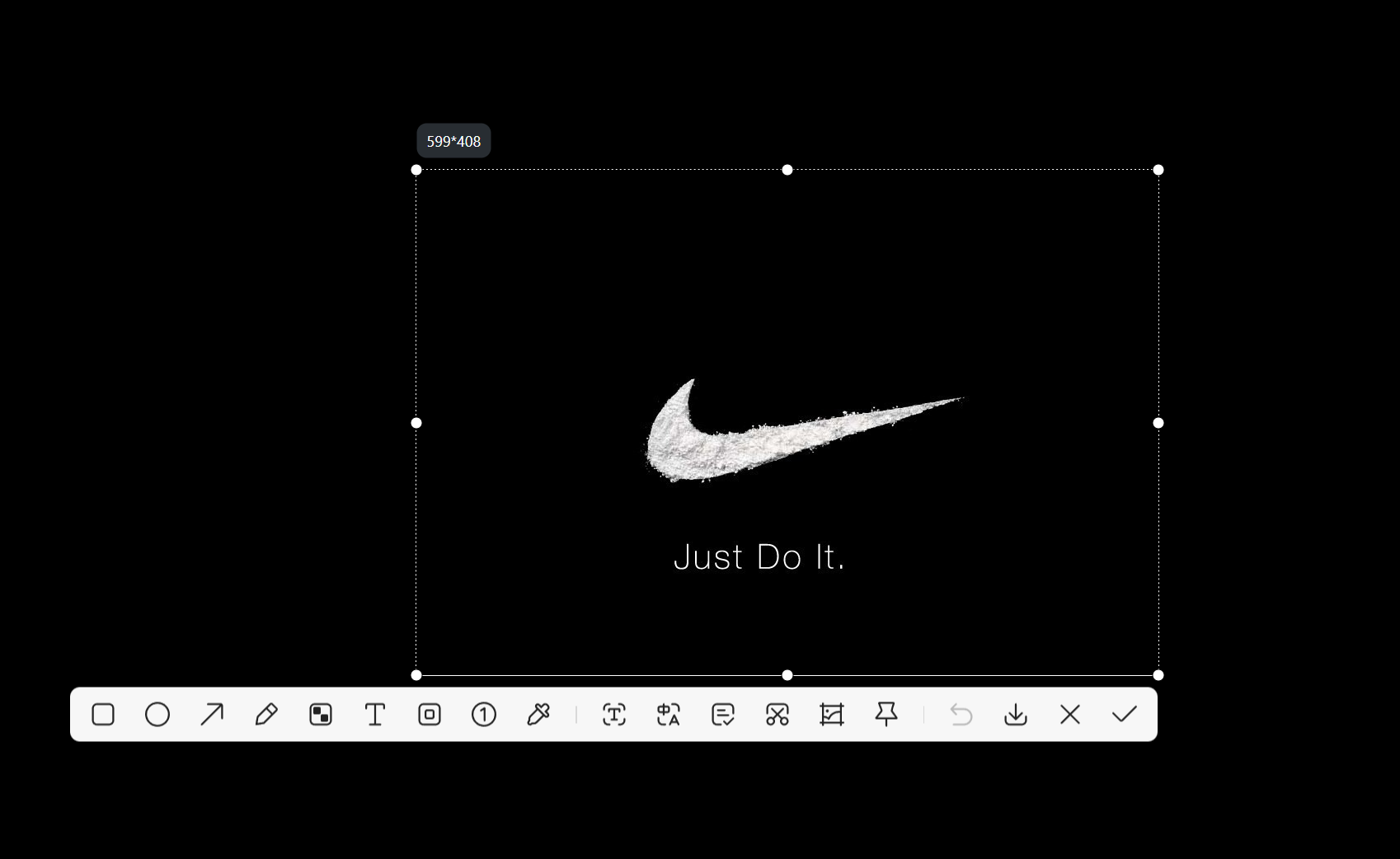
Task: Translate the captured text
Action: point(669,714)
